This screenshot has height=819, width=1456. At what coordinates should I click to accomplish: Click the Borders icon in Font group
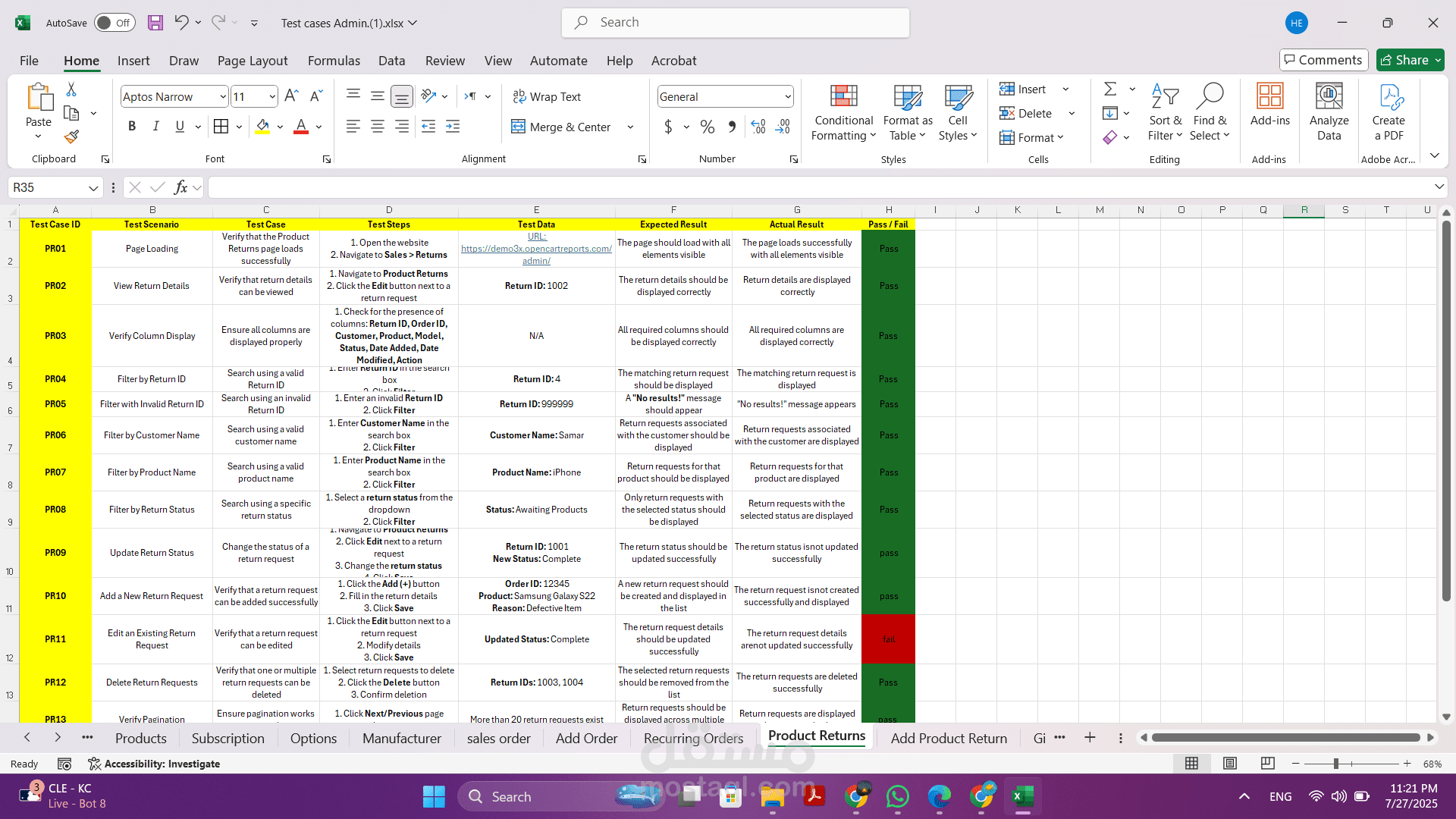[x=221, y=127]
